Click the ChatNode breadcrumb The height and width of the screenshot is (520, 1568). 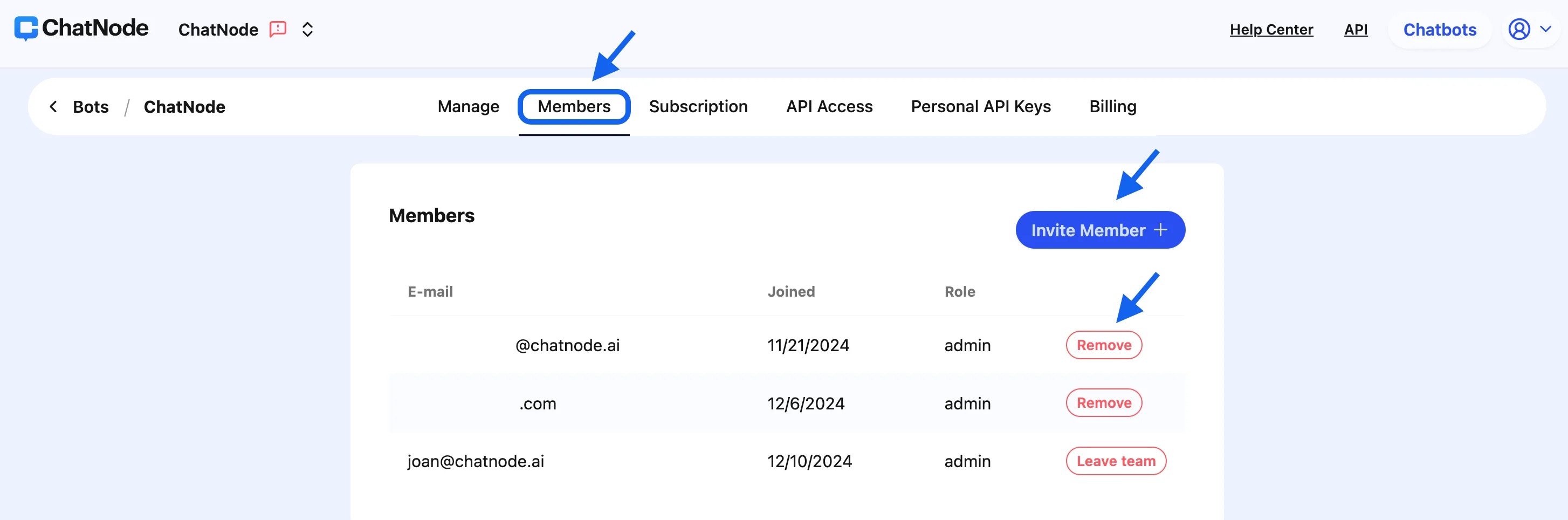tap(184, 107)
